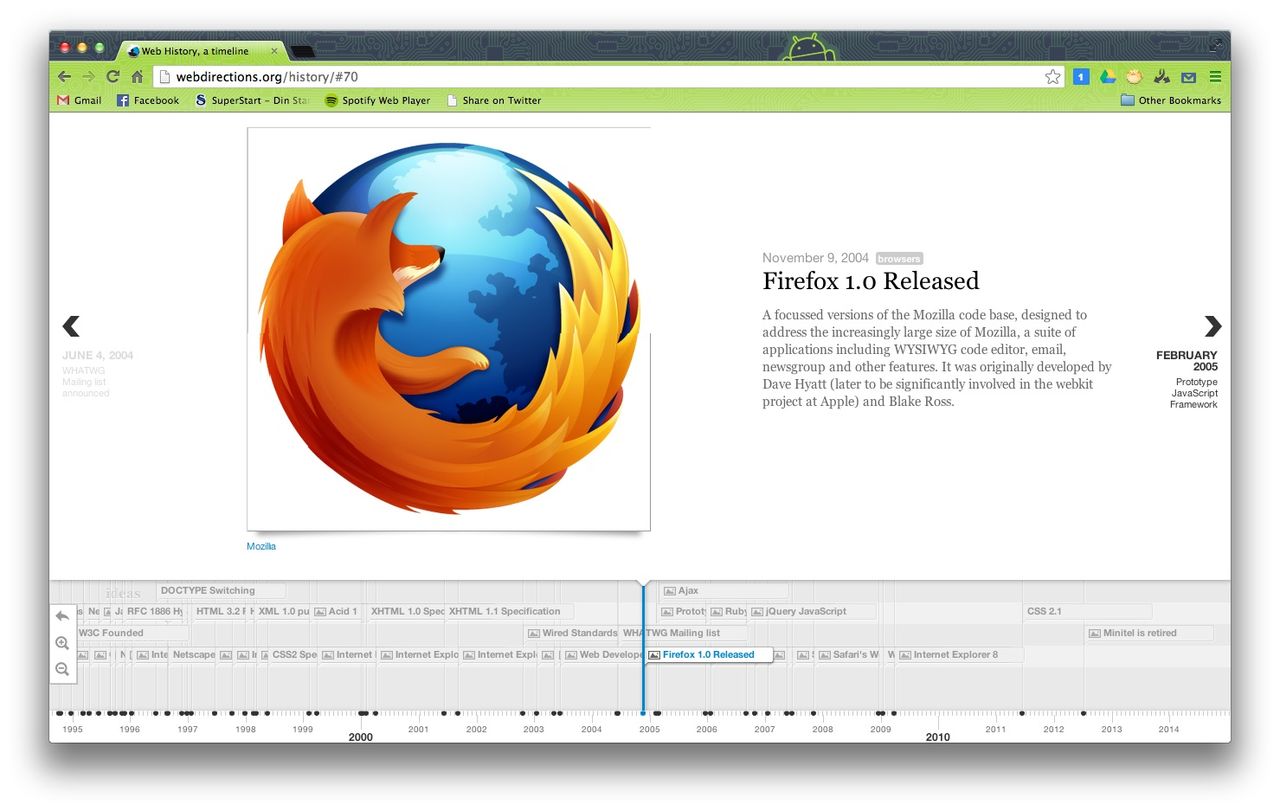Click the mail envelope extension icon
This screenshot has width=1280, height=811.
click(x=1188, y=77)
